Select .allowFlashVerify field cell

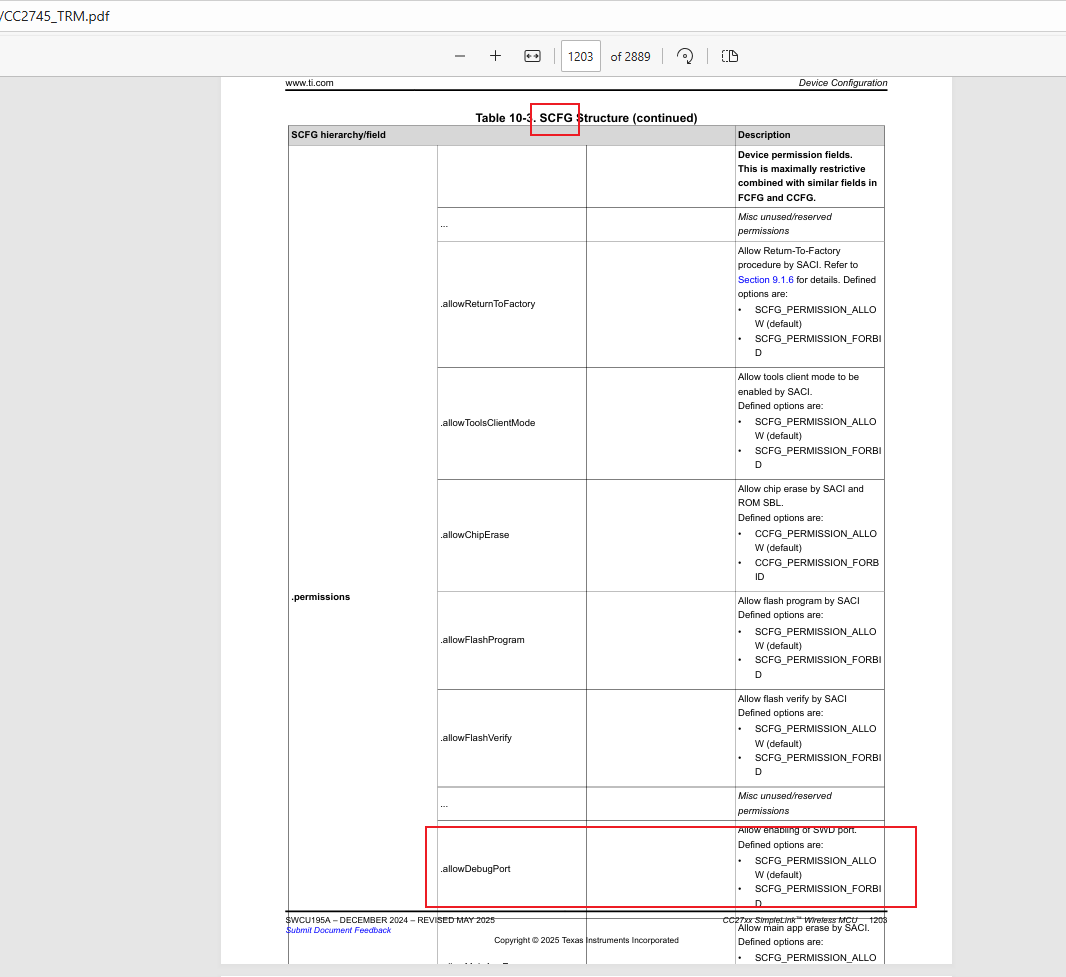coord(511,738)
